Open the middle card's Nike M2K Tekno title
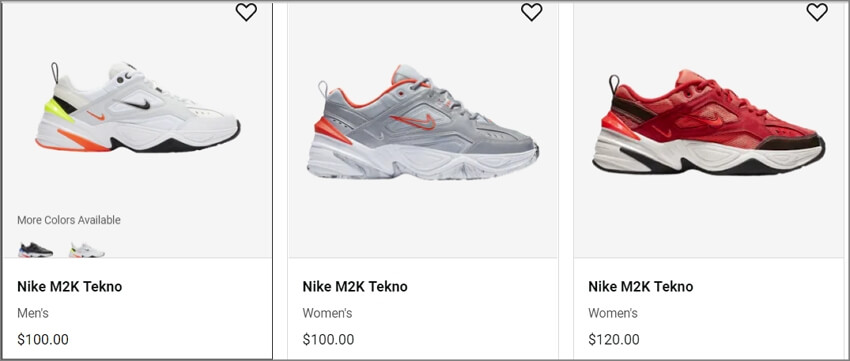Viewport: 850px width, 361px height. (x=355, y=286)
